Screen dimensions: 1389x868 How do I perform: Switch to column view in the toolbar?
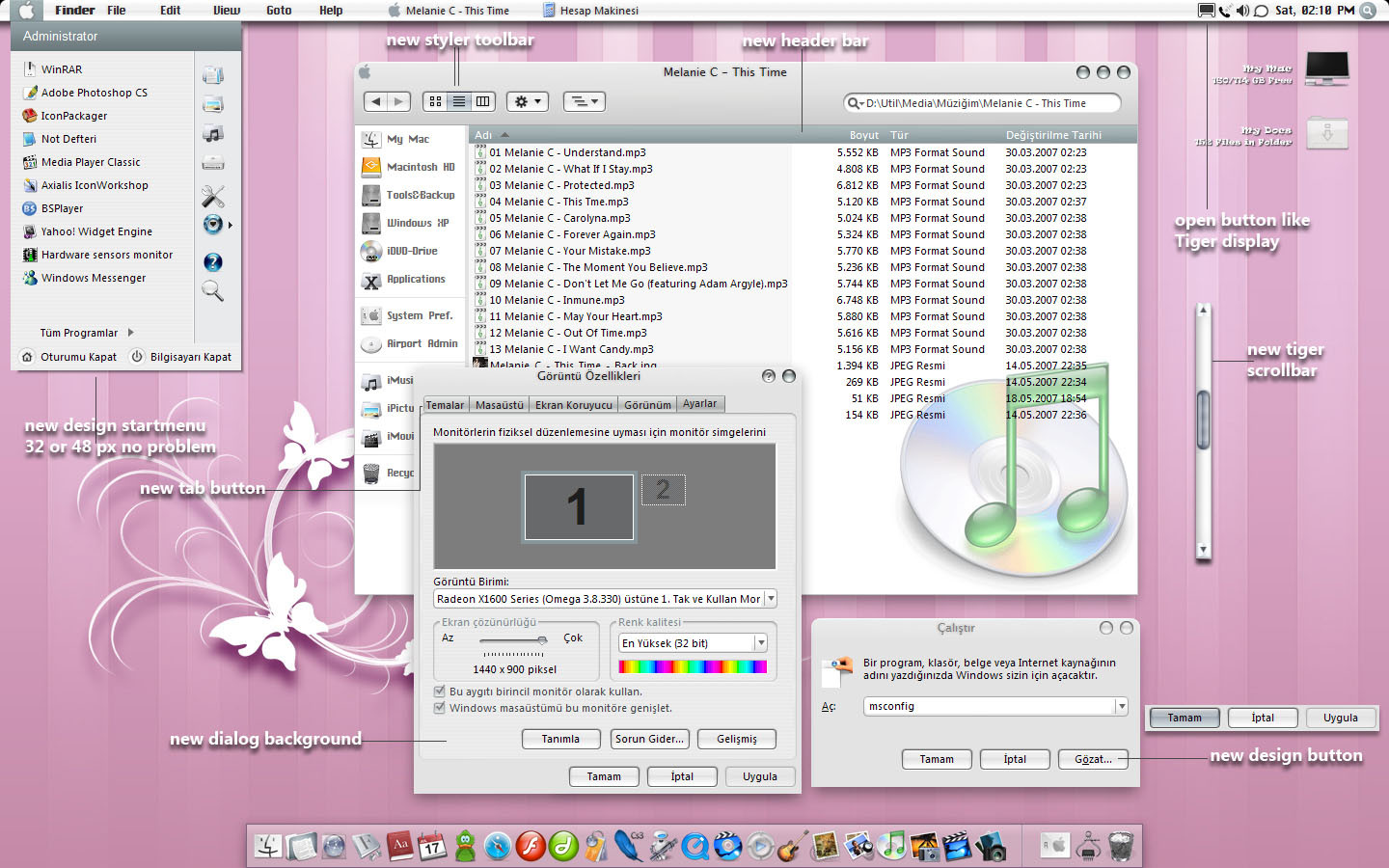483,101
